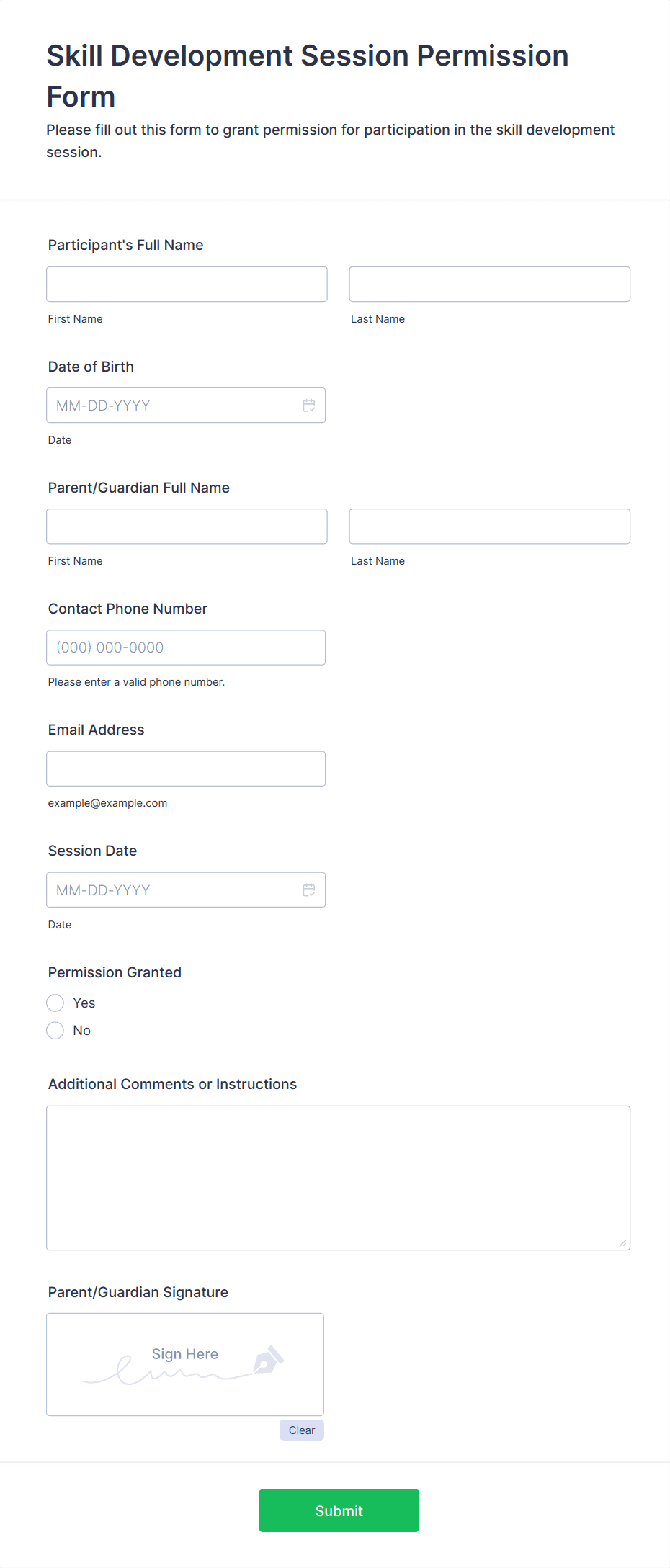This screenshot has width=670, height=1568.
Task: Click the Contact Phone Number field
Action: pos(186,648)
